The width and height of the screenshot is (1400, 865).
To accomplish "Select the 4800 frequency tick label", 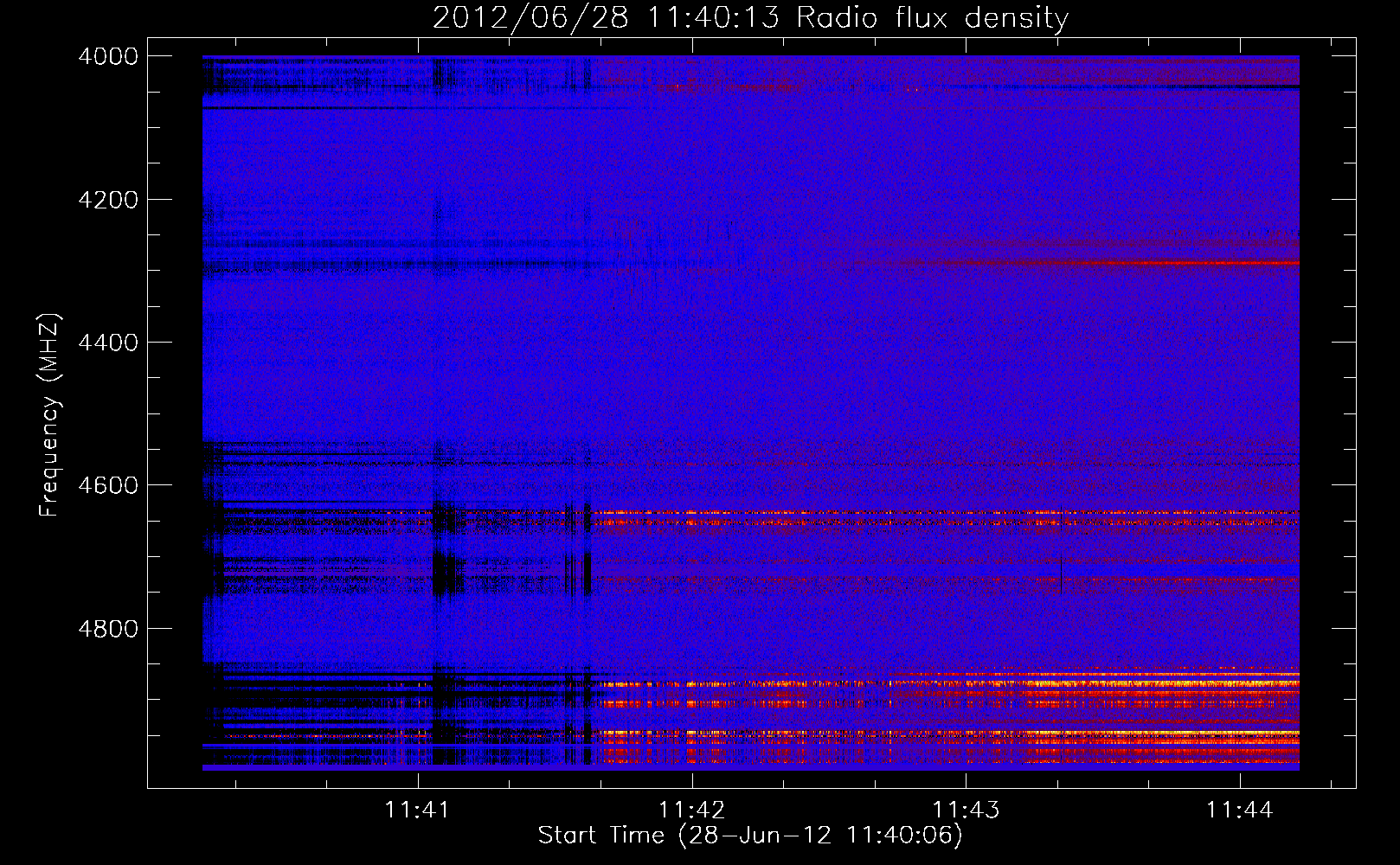I will coord(108,629).
